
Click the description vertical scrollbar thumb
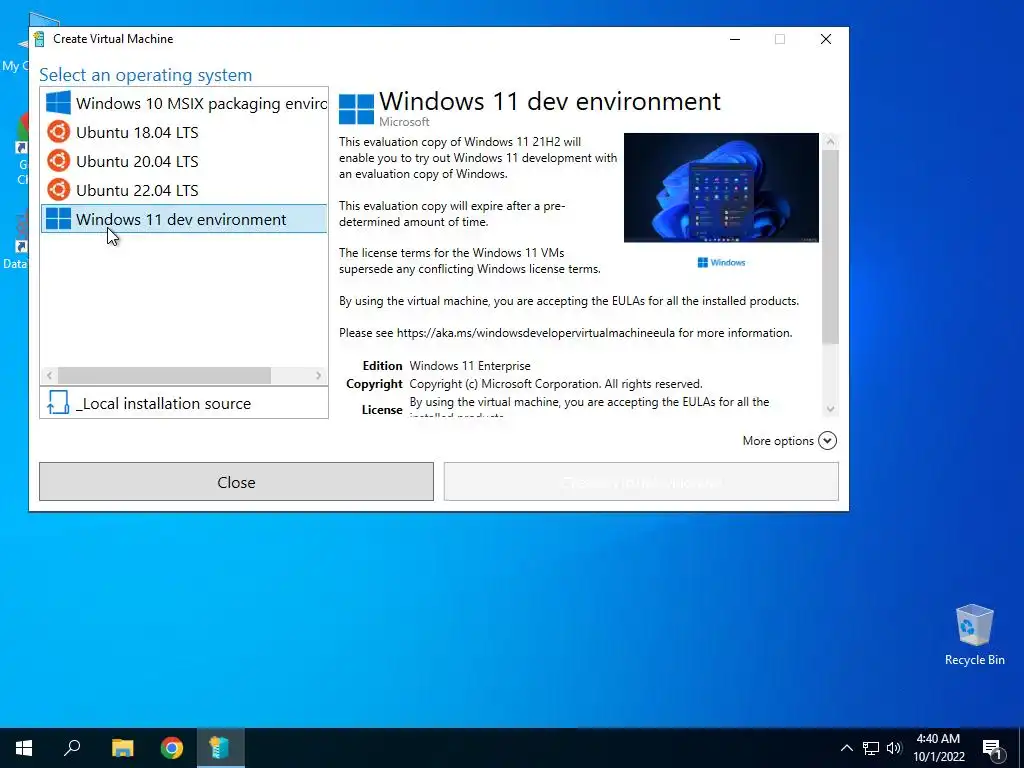[830, 247]
